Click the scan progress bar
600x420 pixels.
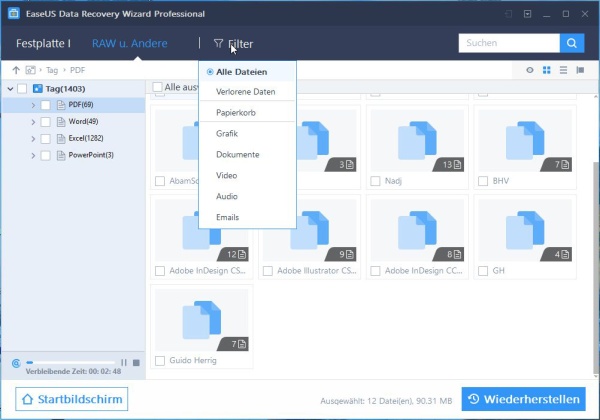click(70, 362)
